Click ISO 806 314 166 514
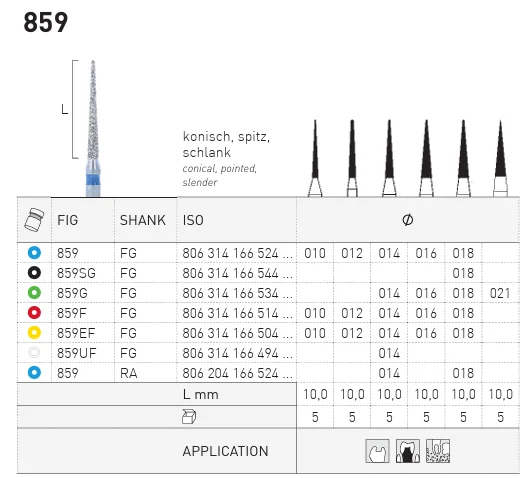 [x=238, y=313]
